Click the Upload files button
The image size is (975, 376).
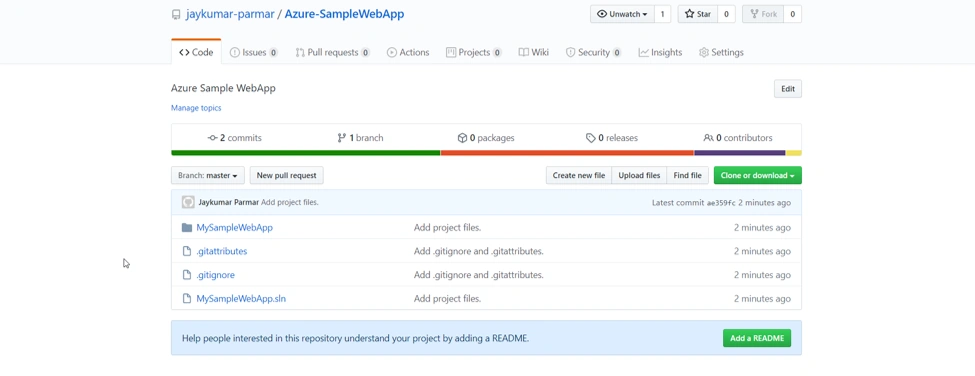click(x=639, y=175)
